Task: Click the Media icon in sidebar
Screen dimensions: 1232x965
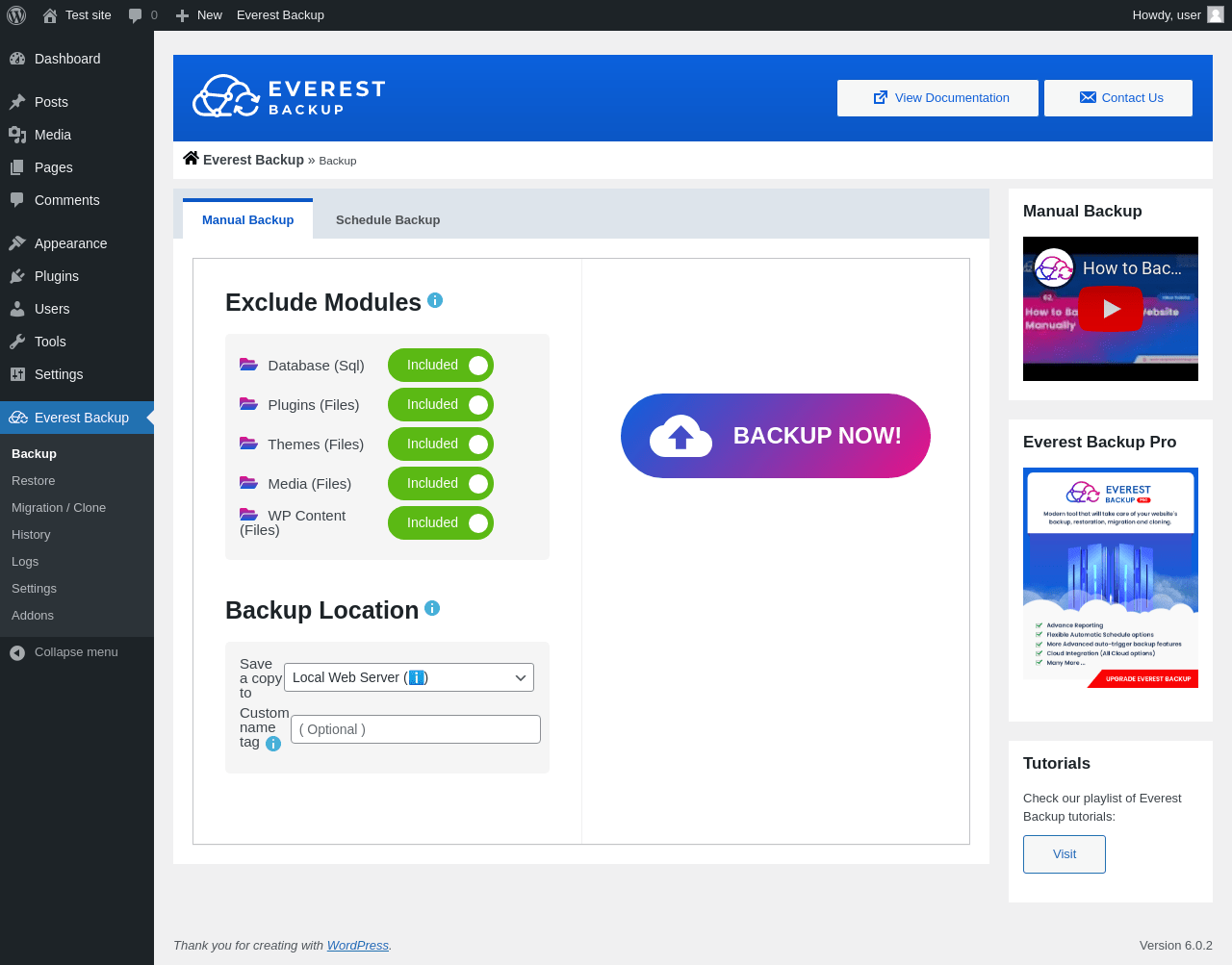Action: click(17, 135)
